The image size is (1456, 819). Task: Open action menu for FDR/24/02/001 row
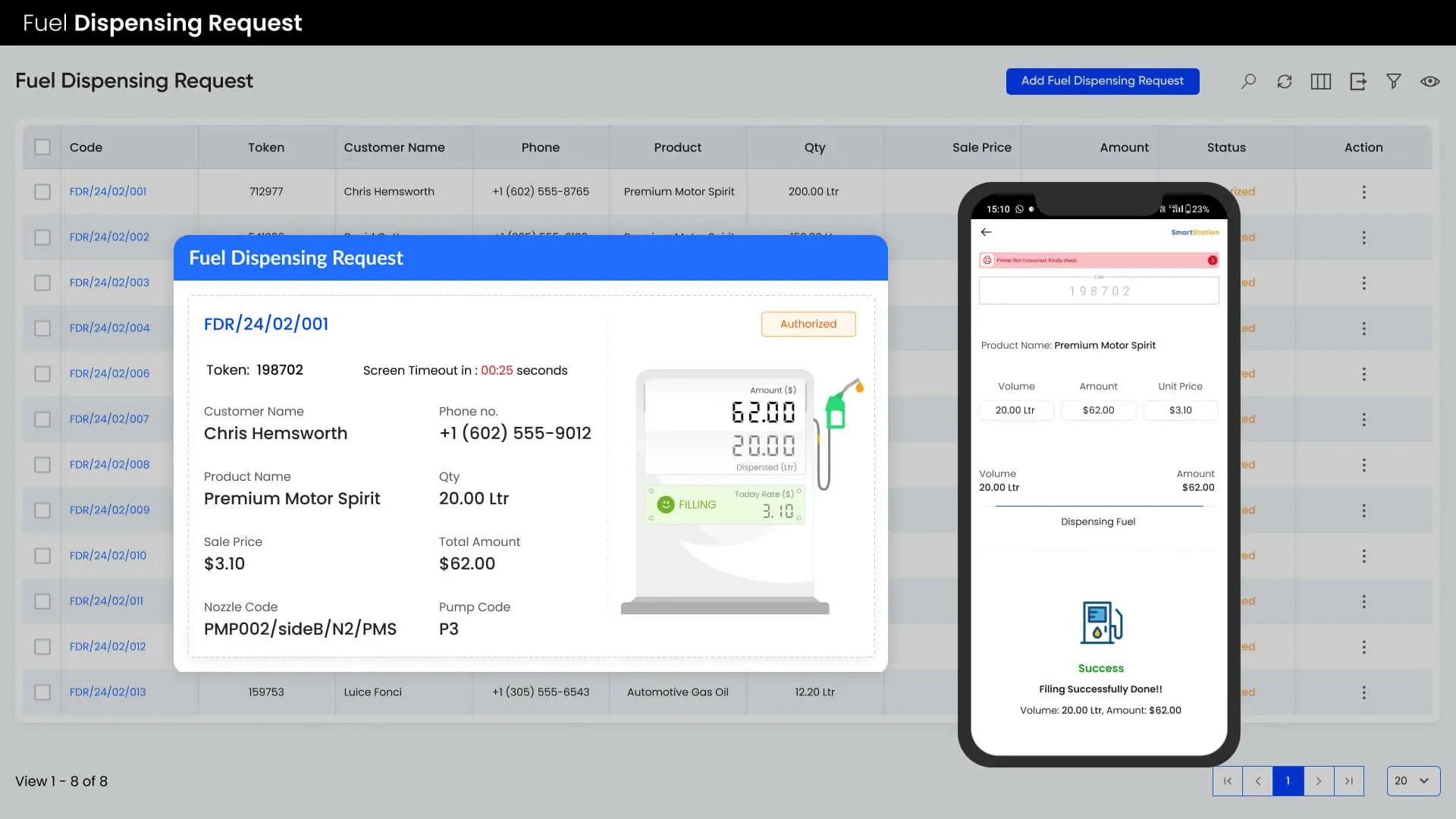pyautogui.click(x=1363, y=192)
